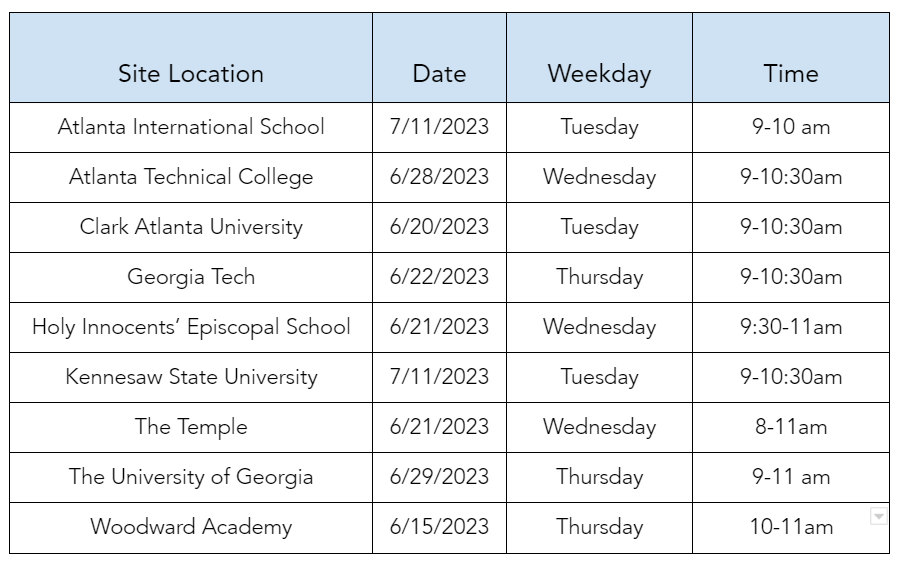Click the 6/15/2023 date cell
Image resolution: width=900 pixels, height=565 pixels.
coord(439,527)
